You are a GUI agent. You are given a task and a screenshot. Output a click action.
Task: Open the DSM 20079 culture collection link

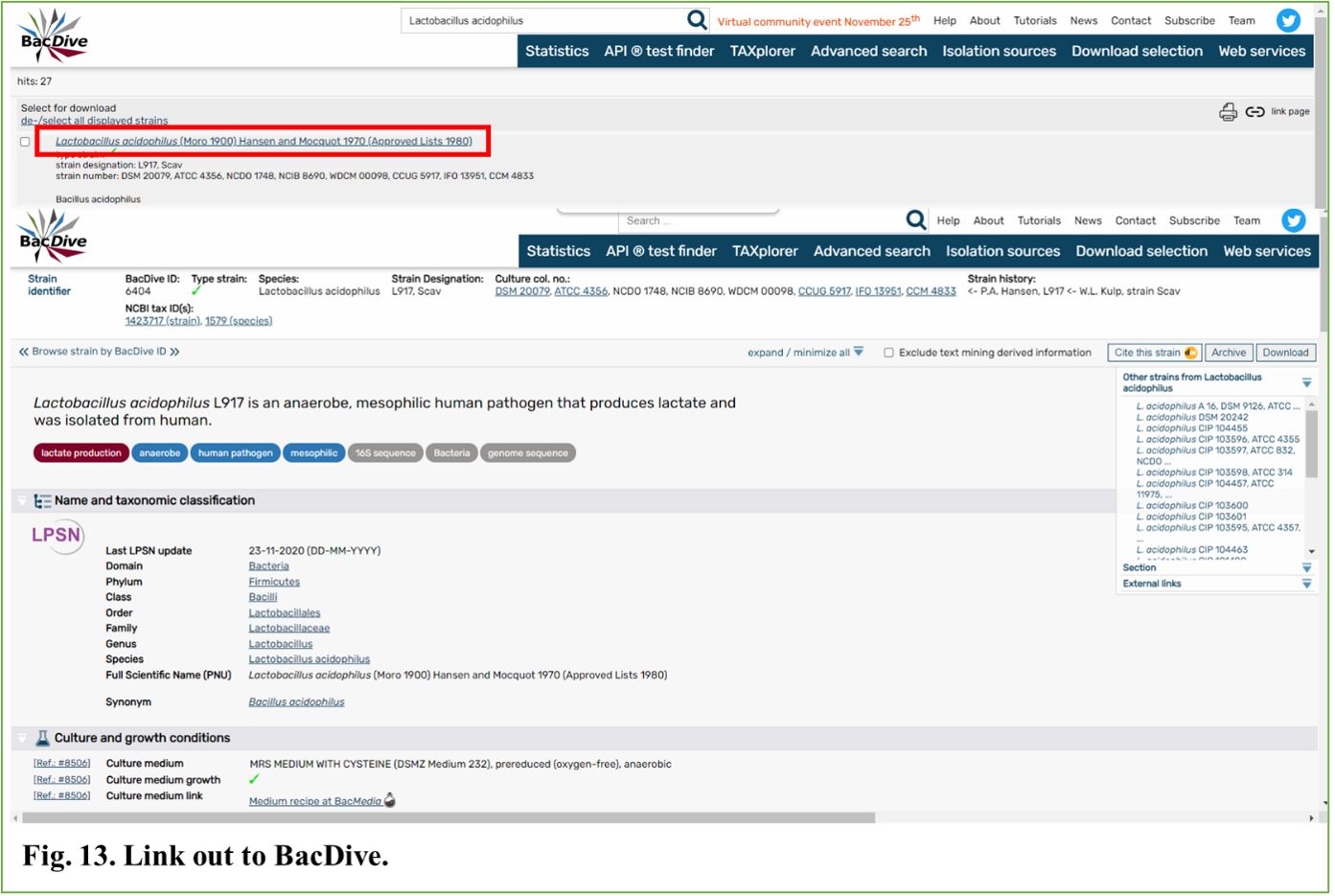pyautogui.click(x=522, y=291)
